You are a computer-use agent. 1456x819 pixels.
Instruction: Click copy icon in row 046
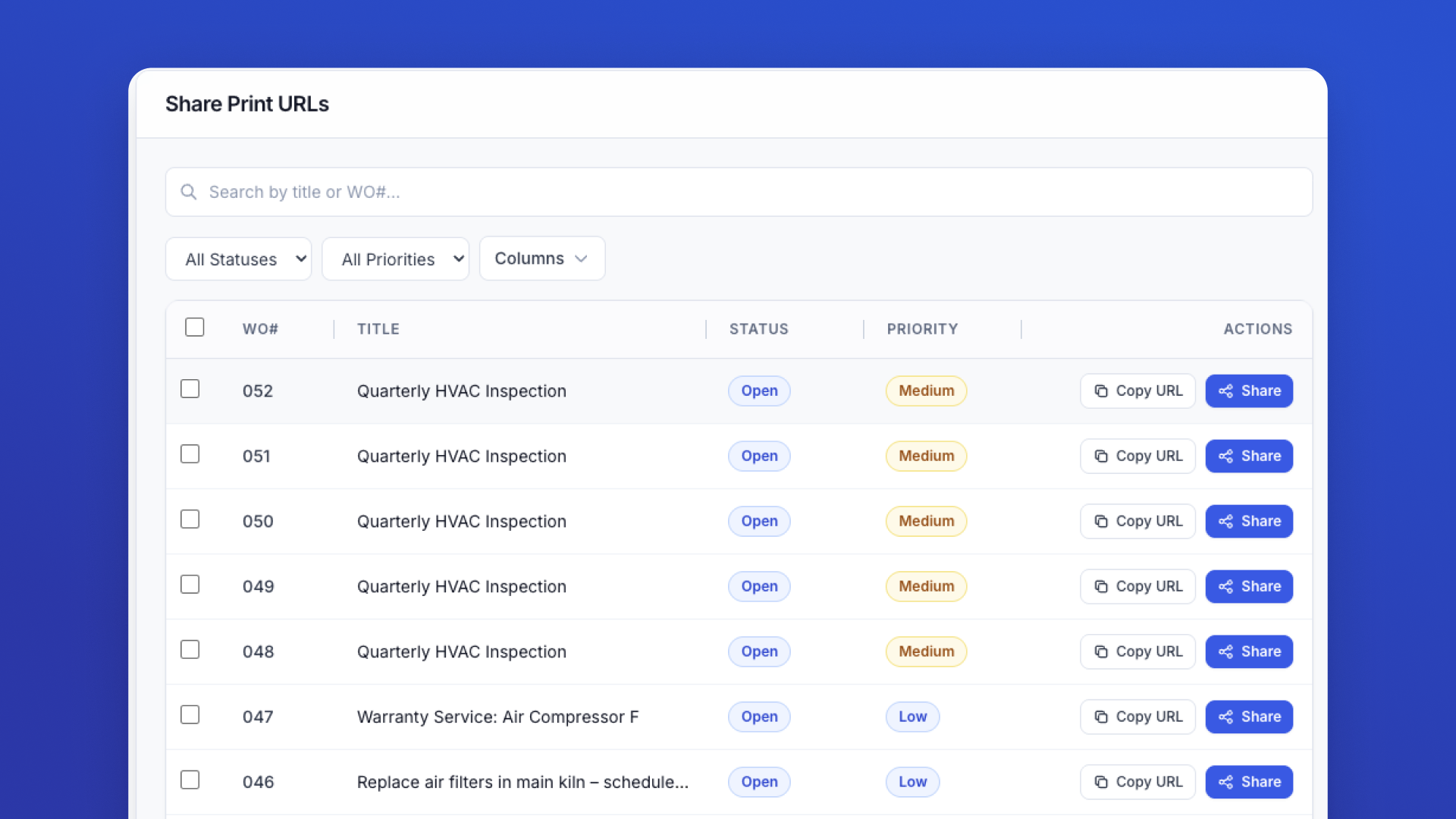[1101, 783]
